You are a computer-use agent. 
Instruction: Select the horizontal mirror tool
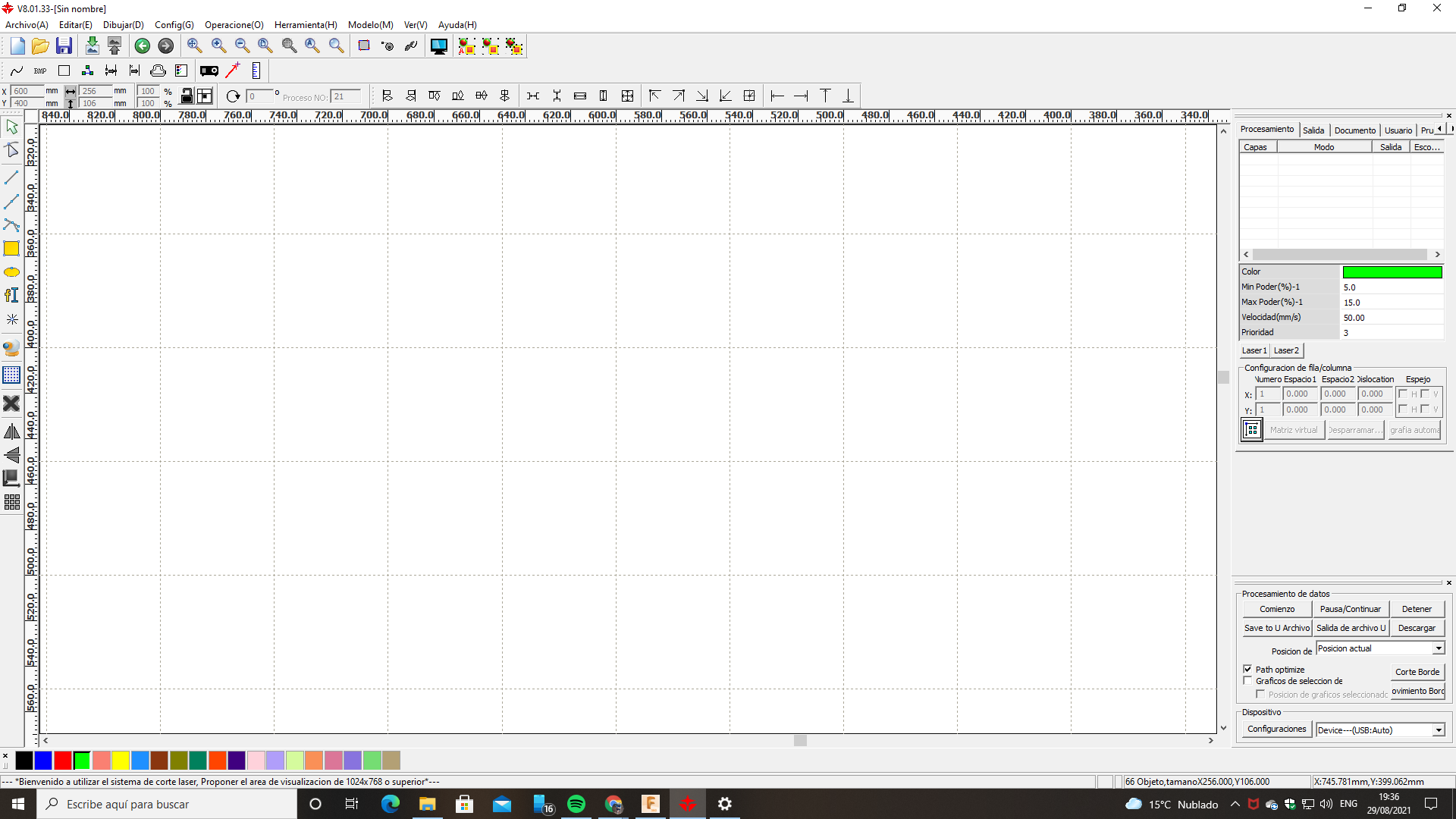click(11, 431)
